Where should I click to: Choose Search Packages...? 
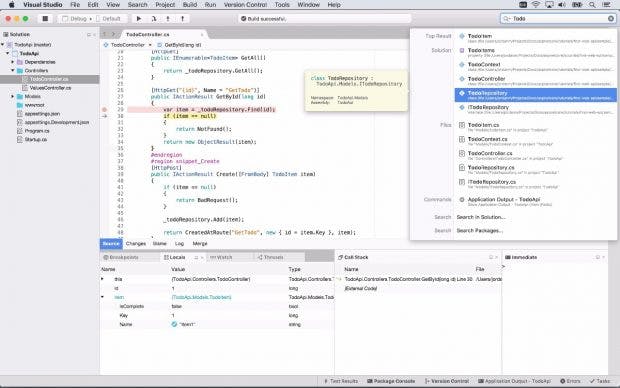480,231
